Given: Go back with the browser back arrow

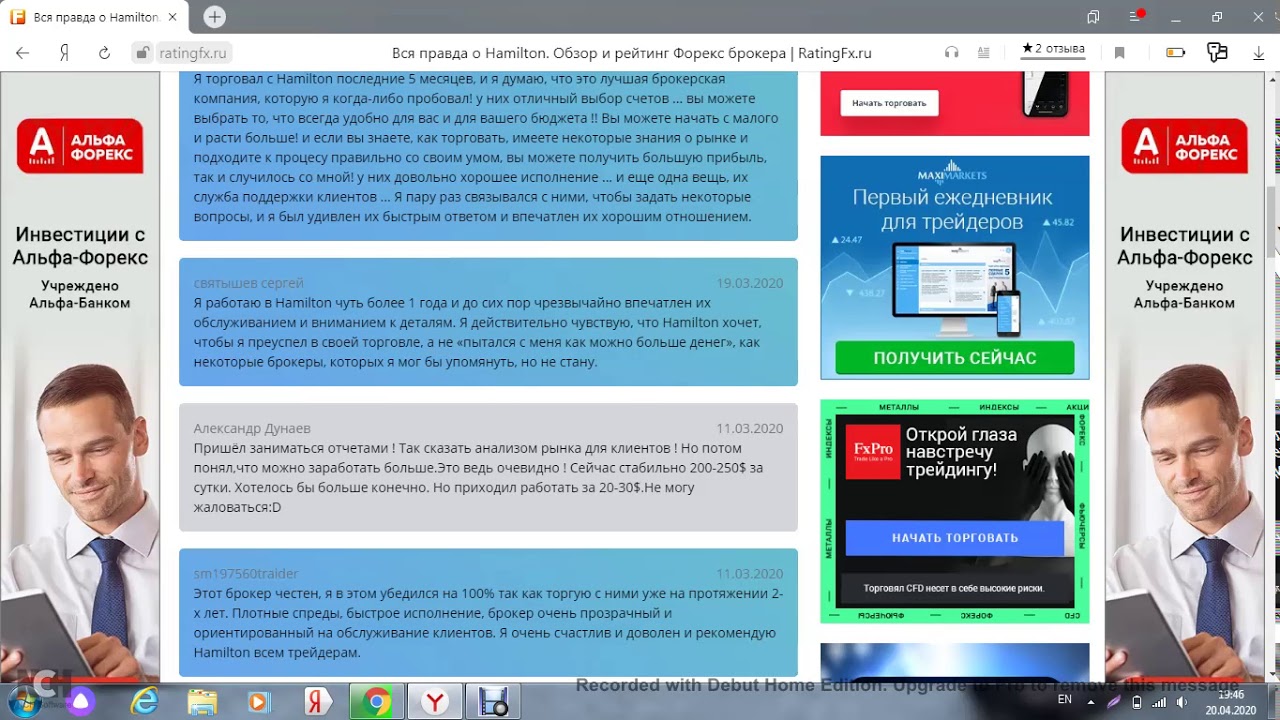Looking at the screenshot, I should click(x=22, y=53).
